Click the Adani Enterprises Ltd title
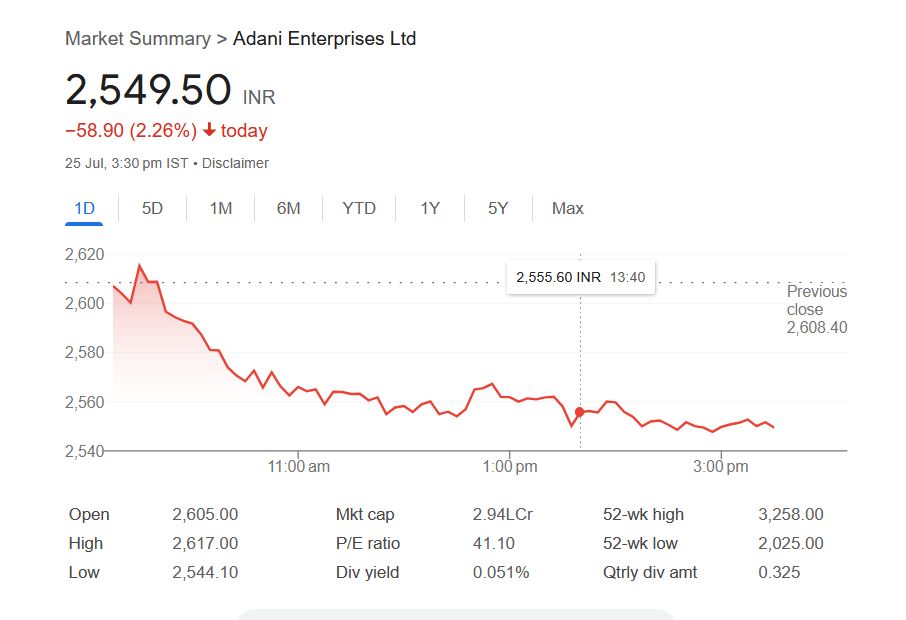 (324, 39)
